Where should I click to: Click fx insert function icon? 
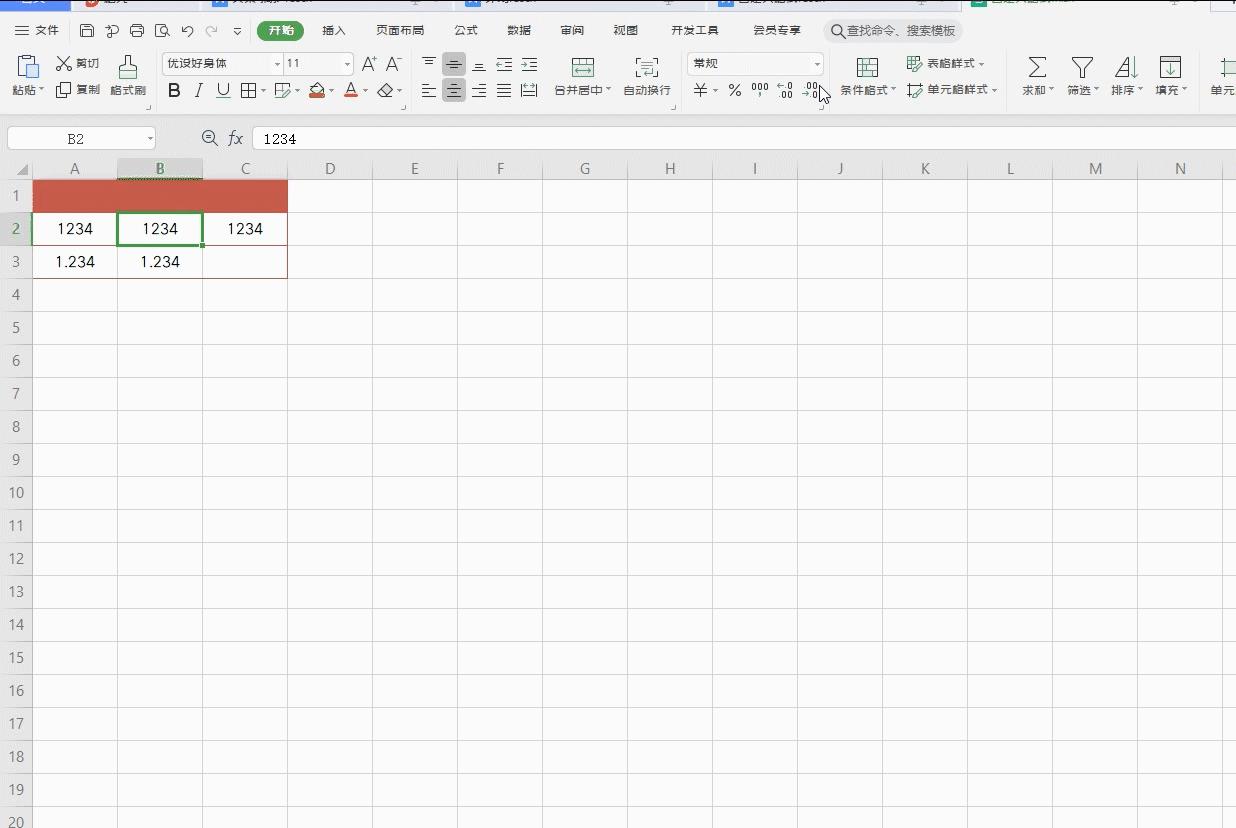click(236, 138)
